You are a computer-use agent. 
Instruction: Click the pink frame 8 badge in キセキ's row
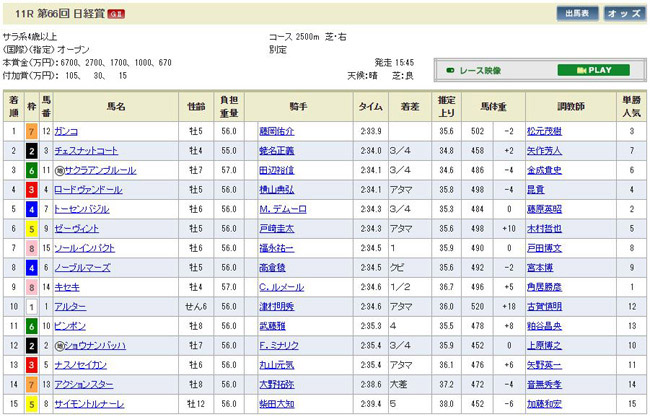pos(32,288)
